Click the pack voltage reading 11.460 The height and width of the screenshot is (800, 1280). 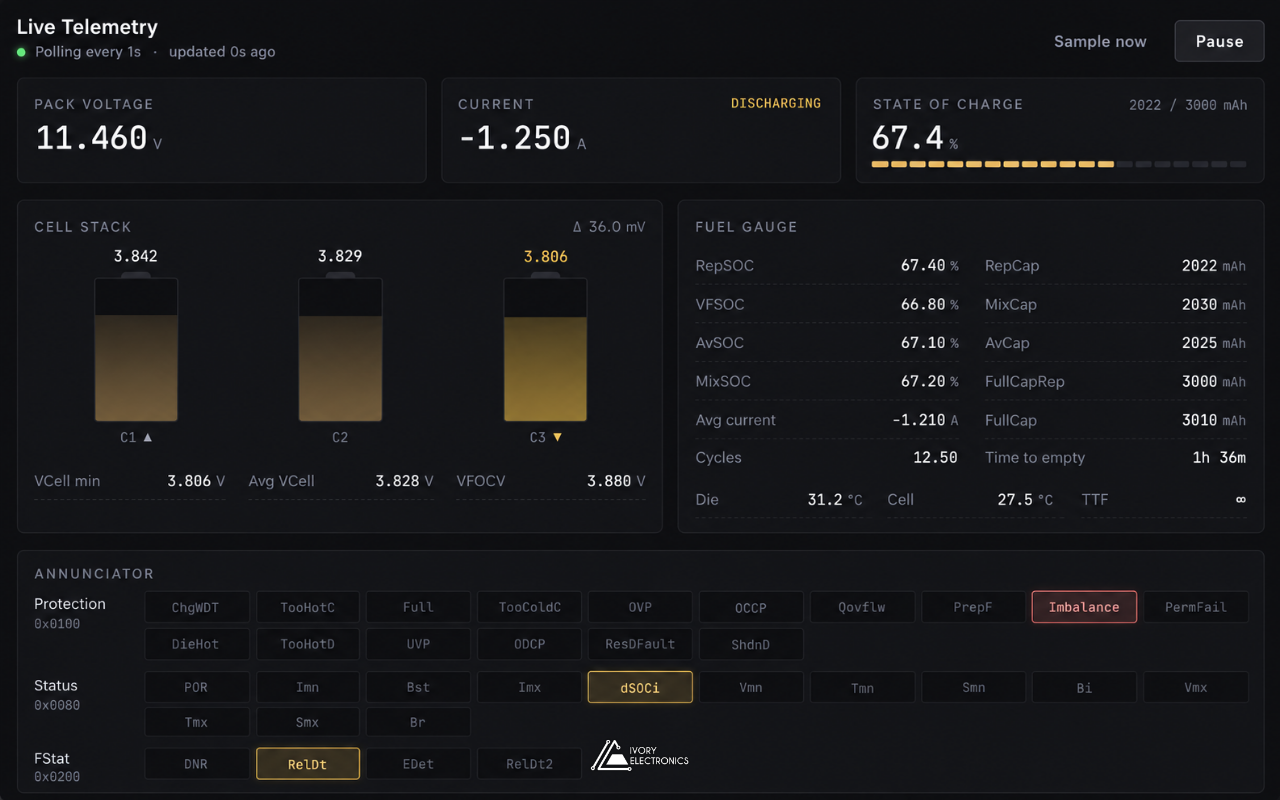click(x=92, y=138)
